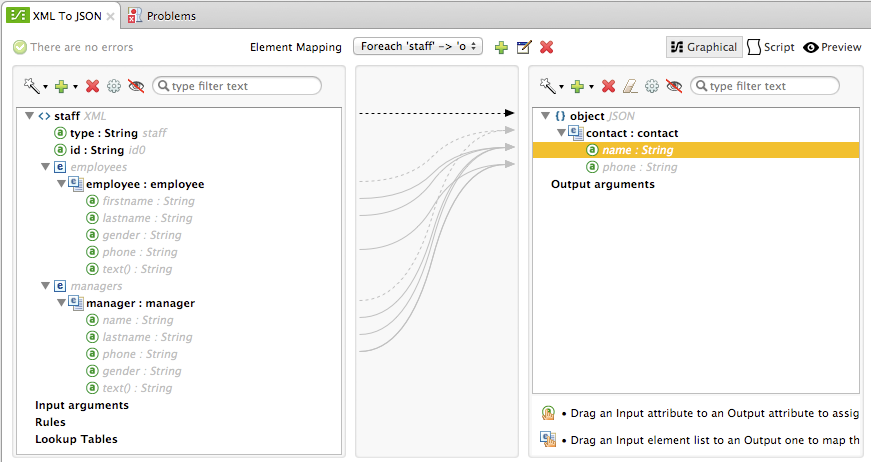
Task: Click the green add icon in output panel
Action: (577, 87)
